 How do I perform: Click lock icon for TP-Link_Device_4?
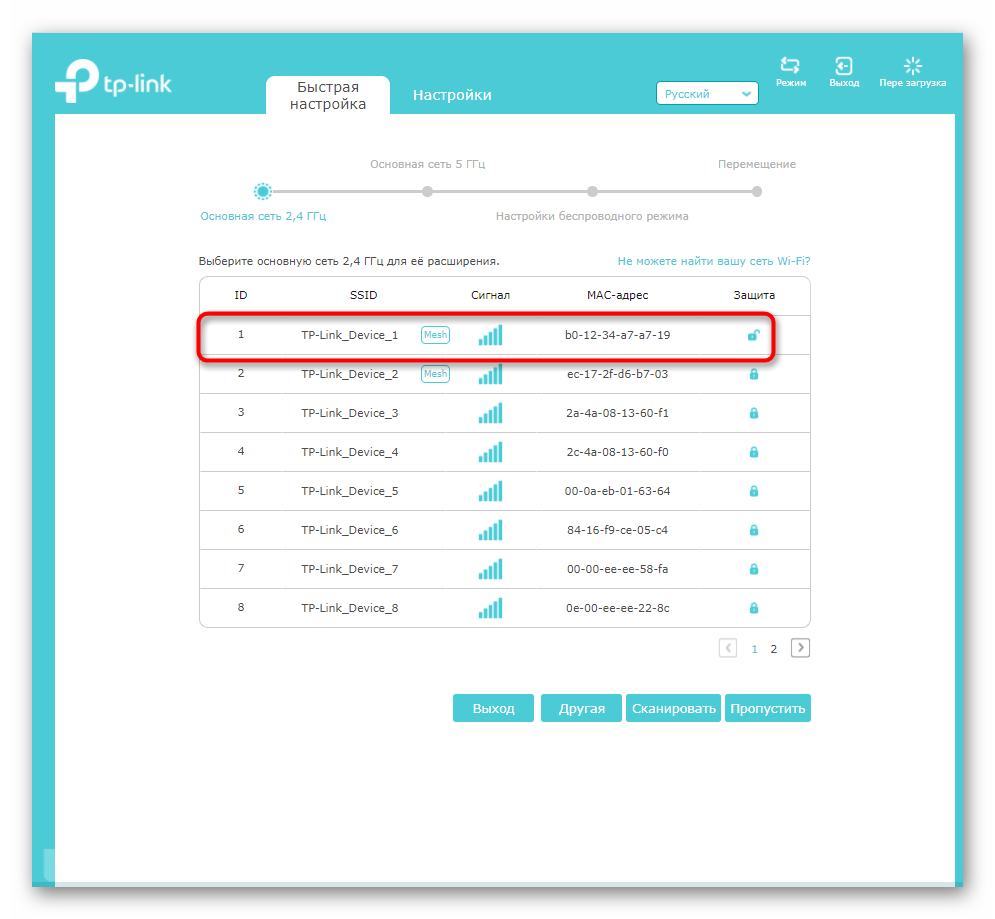754,452
